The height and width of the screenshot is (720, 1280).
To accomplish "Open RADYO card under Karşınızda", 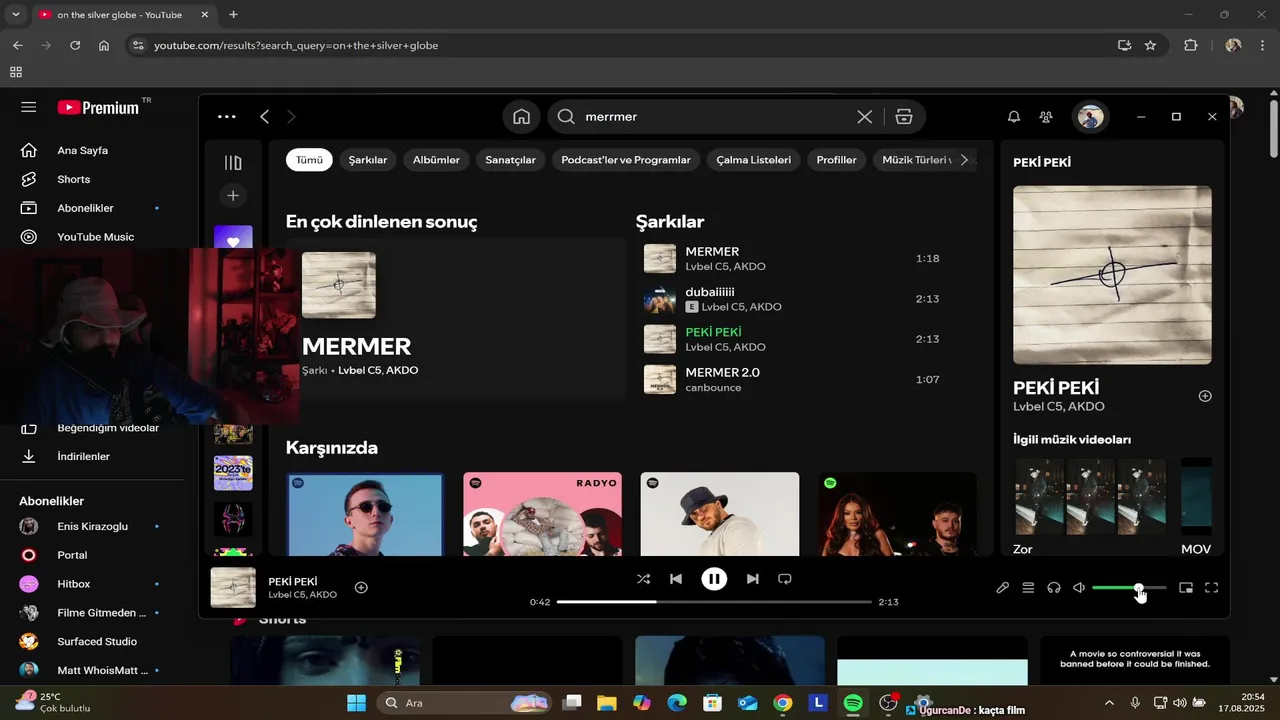I will [x=542, y=514].
